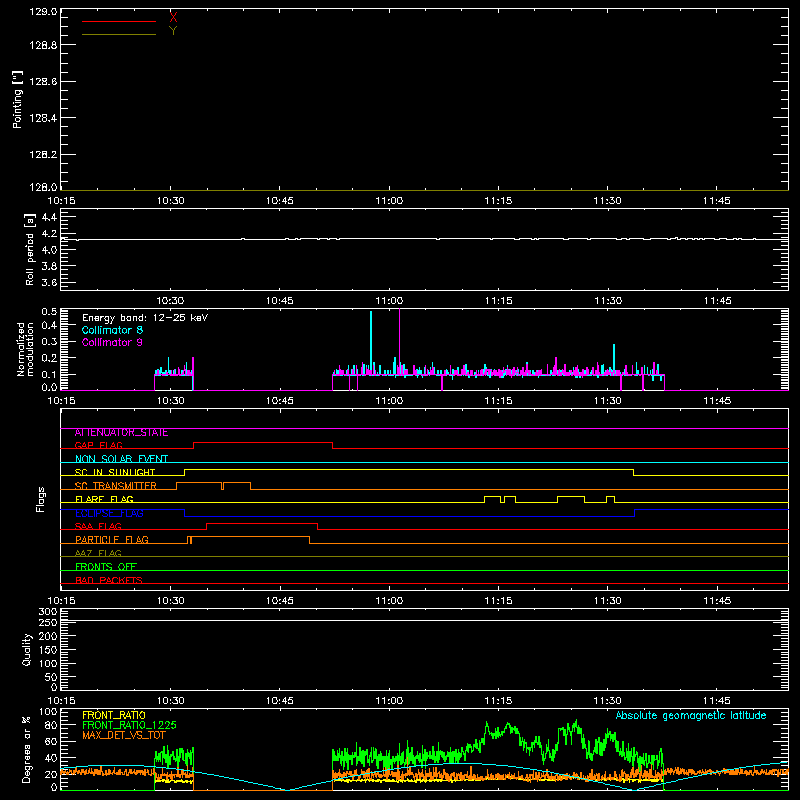The width and height of the screenshot is (800, 800).
Task: Click the '0.3' modulation tick label
Action: [49, 341]
